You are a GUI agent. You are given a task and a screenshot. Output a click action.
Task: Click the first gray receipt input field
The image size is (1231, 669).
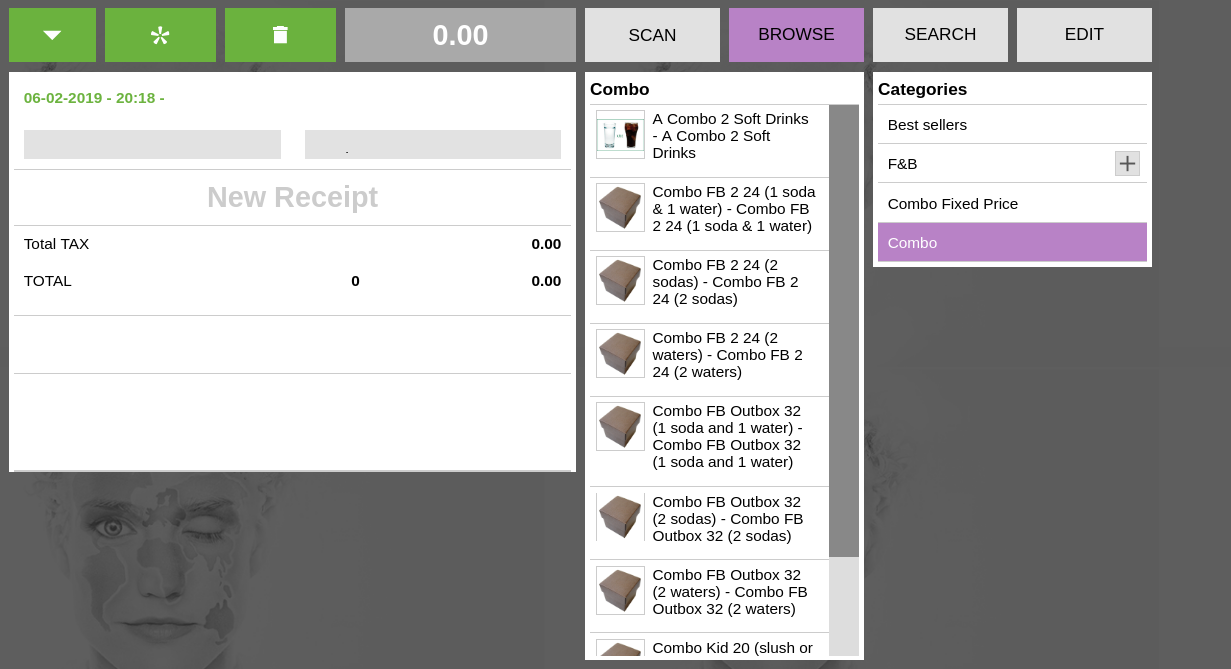[x=152, y=144]
